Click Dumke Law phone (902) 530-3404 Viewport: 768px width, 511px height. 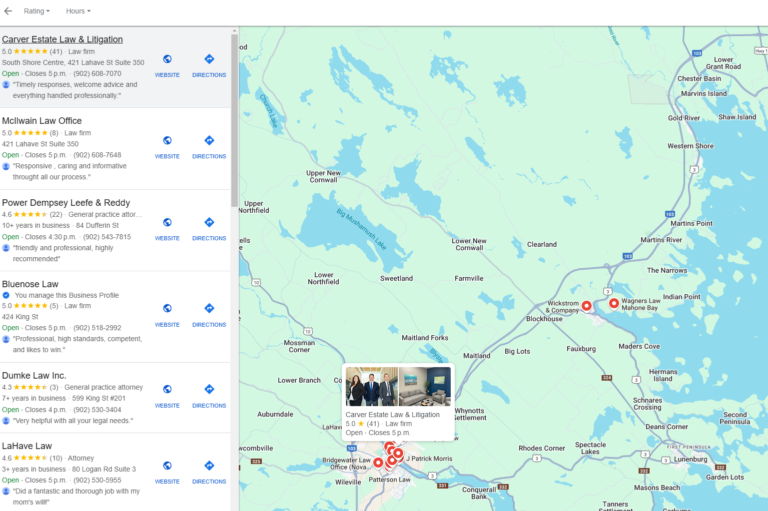coord(97,410)
